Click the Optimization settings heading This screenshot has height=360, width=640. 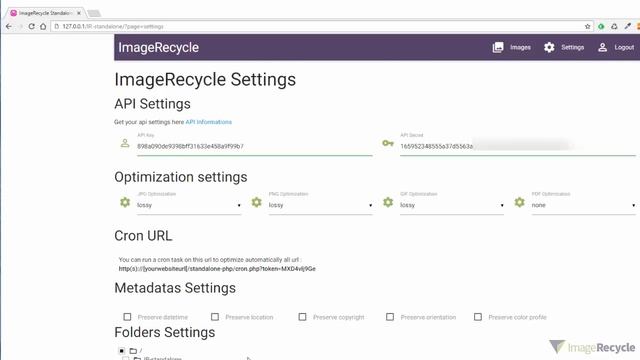point(180,177)
